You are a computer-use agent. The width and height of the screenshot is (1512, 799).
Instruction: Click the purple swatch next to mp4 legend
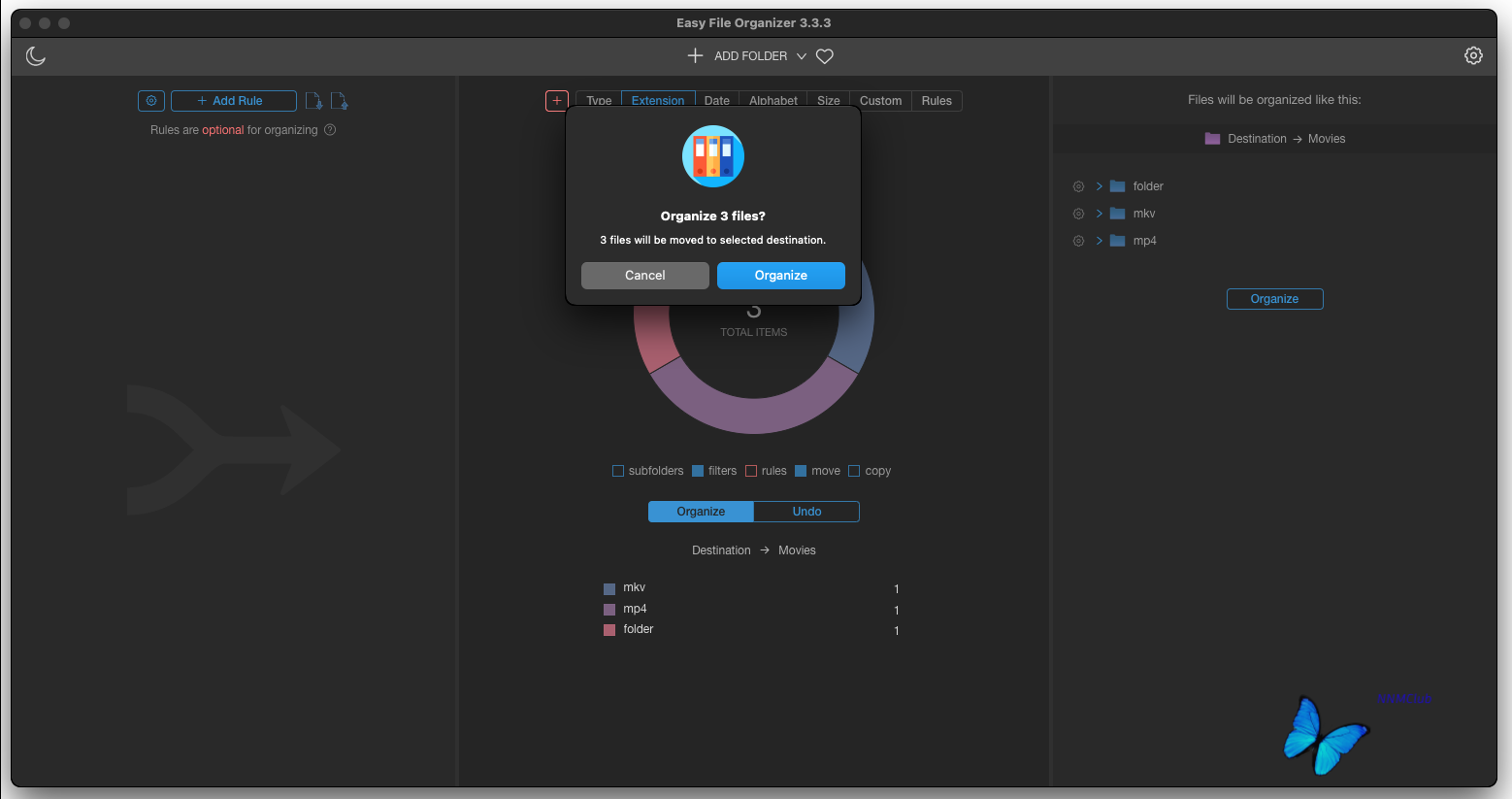pos(611,608)
